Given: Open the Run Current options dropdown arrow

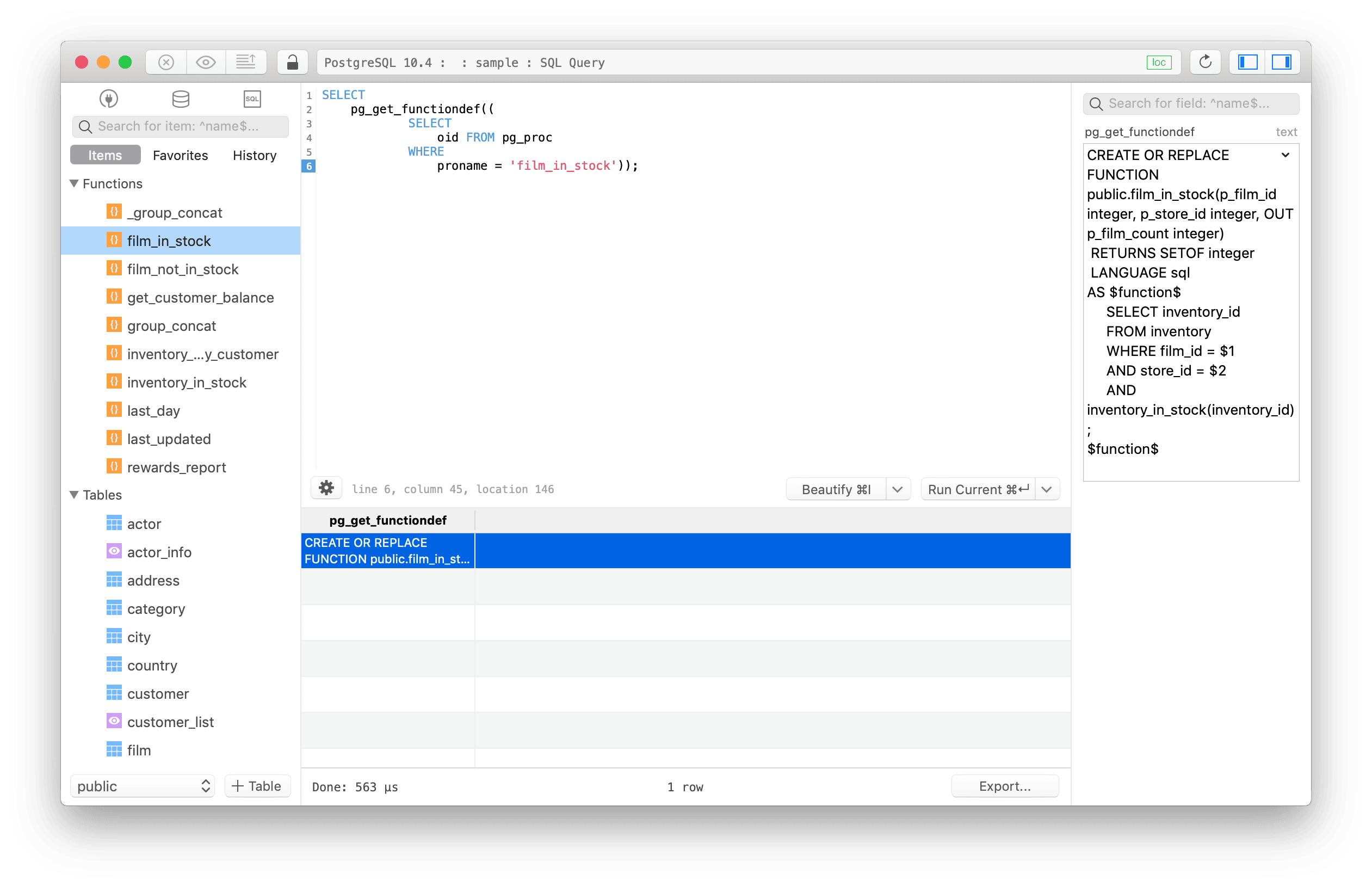Looking at the screenshot, I should [1047, 489].
